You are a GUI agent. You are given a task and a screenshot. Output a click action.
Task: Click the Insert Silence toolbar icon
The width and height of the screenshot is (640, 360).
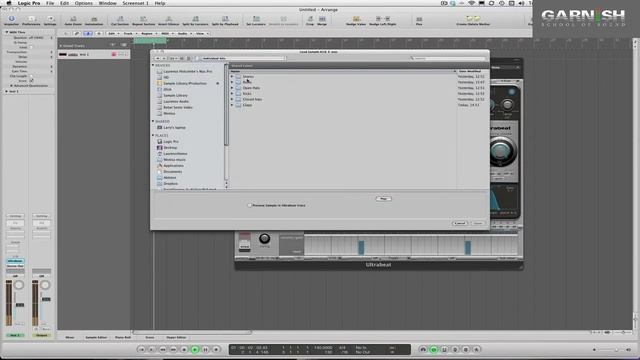point(169,19)
